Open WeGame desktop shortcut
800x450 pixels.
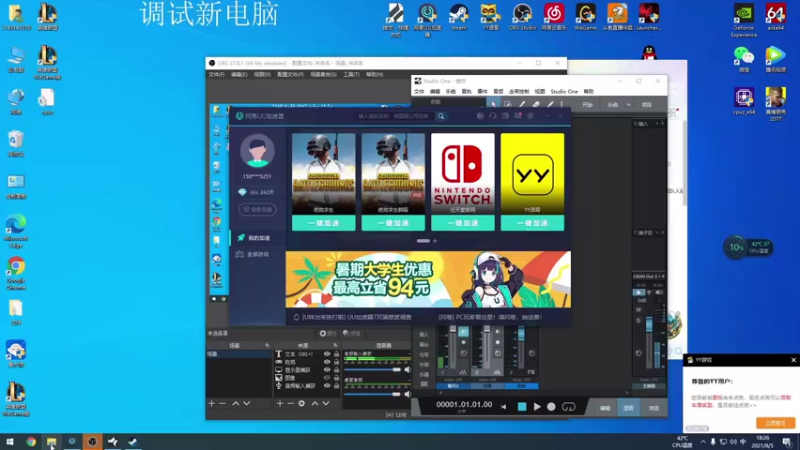(x=585, y=17)
